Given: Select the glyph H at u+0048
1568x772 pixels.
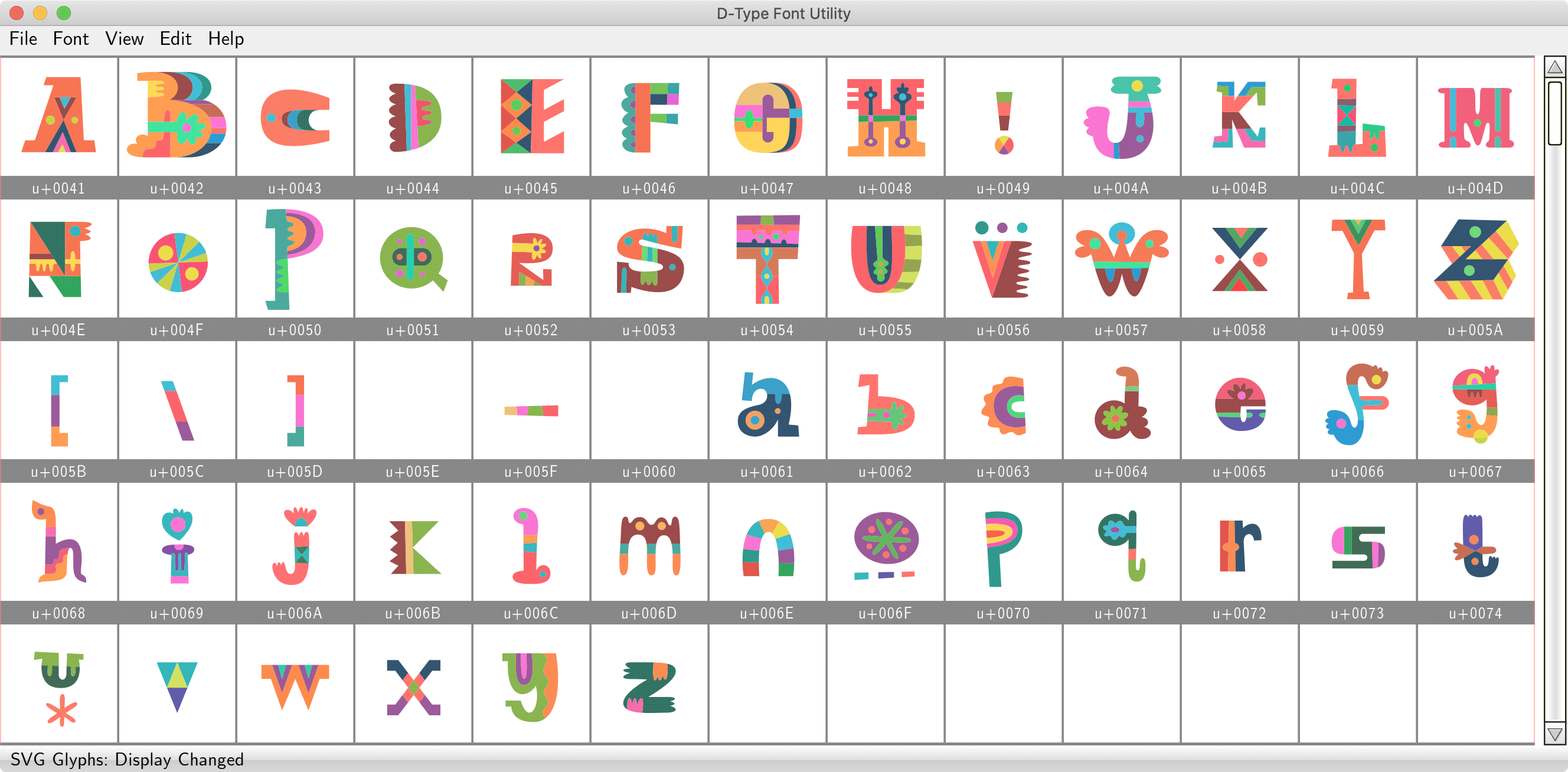Looking at the screenshot, I should pos(886,117).
